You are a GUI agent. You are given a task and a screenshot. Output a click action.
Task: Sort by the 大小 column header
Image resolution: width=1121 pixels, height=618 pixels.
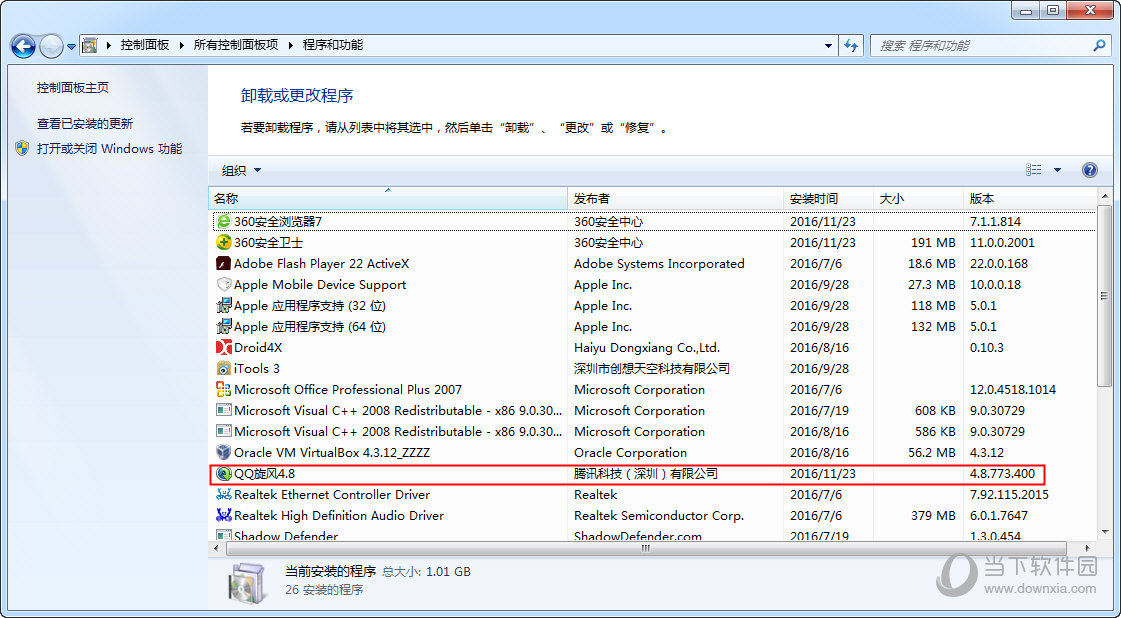[x=919, y=198]
